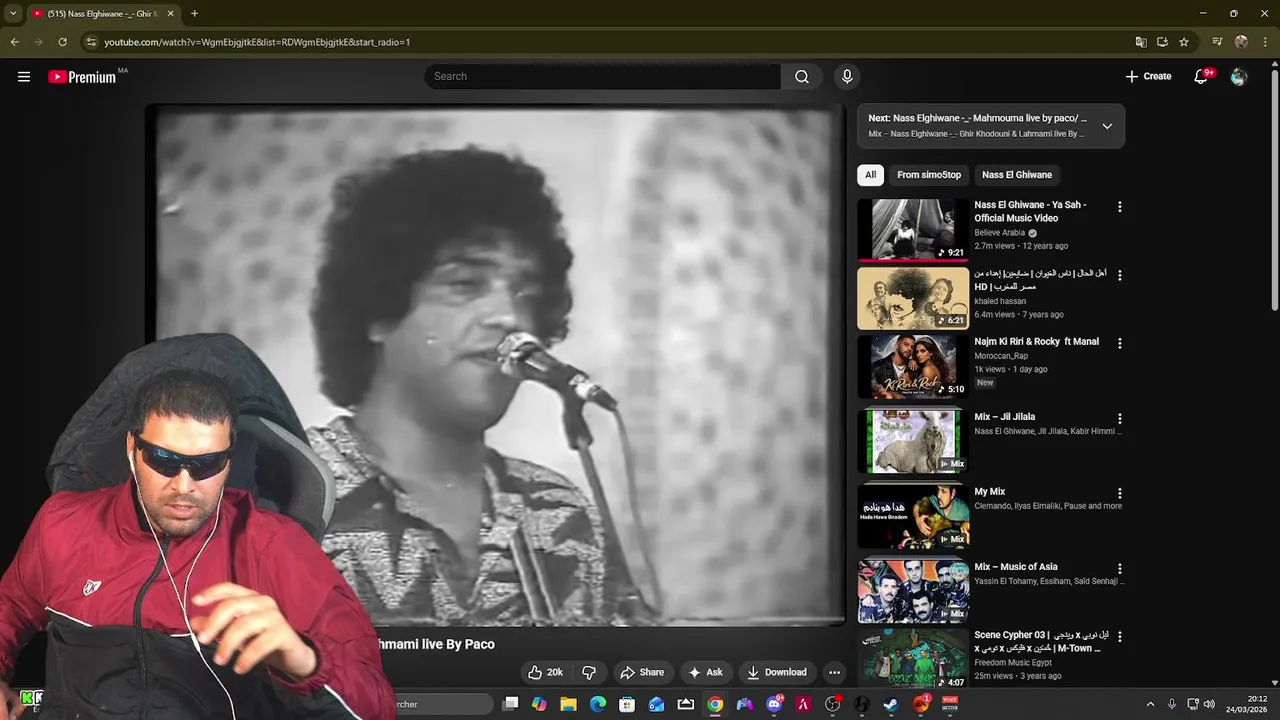The width and height of the screenshot is (1280, 720).
Task: Open the Najm Ki Riri & Rocky title
Action: click(1036, 342)
